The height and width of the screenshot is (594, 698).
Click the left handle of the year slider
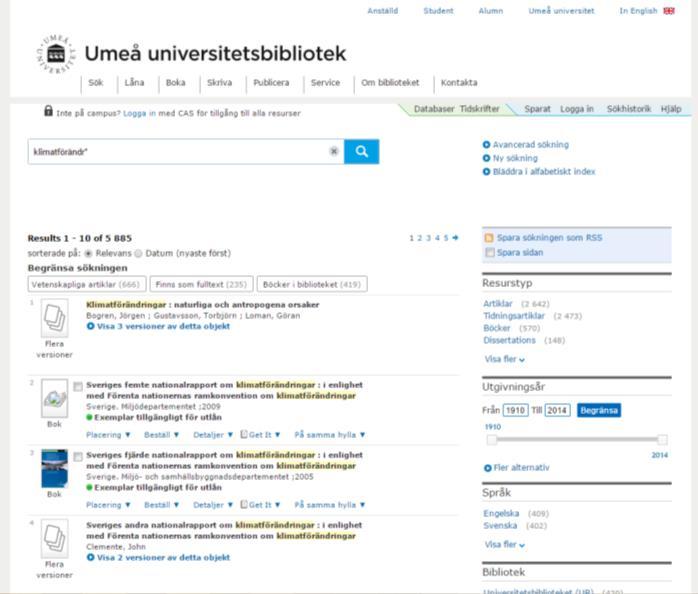click(x=491, y=440)
